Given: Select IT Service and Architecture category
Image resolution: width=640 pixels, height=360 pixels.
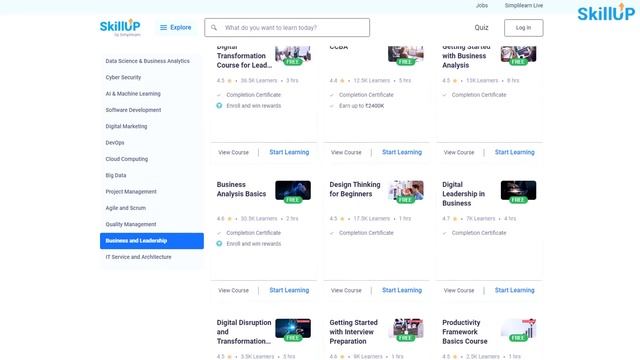Looking at the screenshot, I should [138, 257].
